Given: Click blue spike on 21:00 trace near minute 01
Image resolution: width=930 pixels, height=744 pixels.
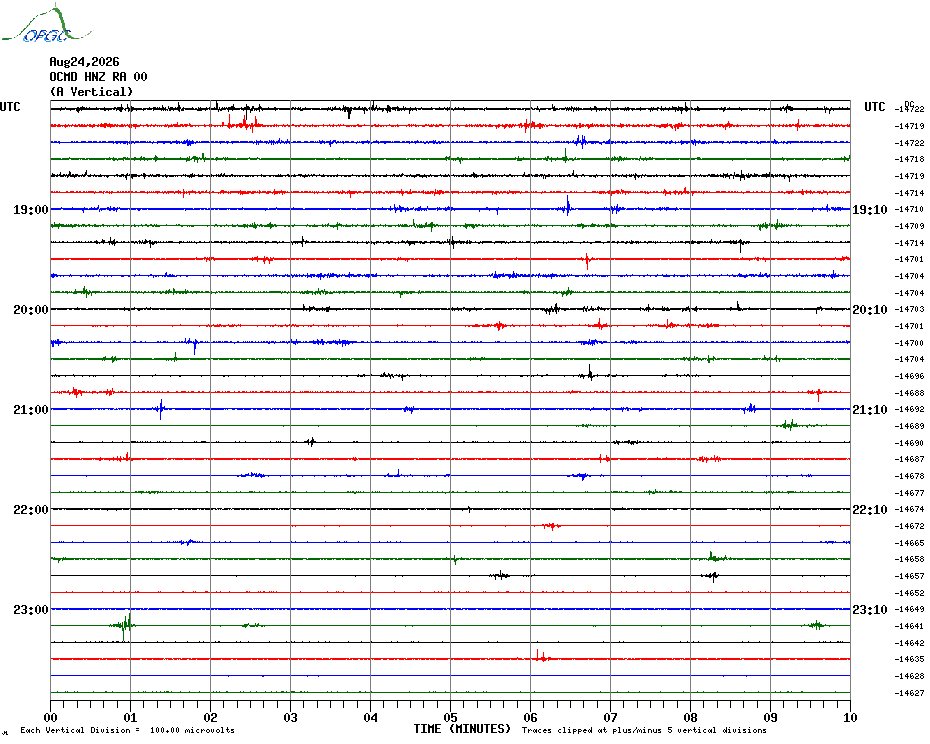Looking at the screenshot, I should click(161, 409).
